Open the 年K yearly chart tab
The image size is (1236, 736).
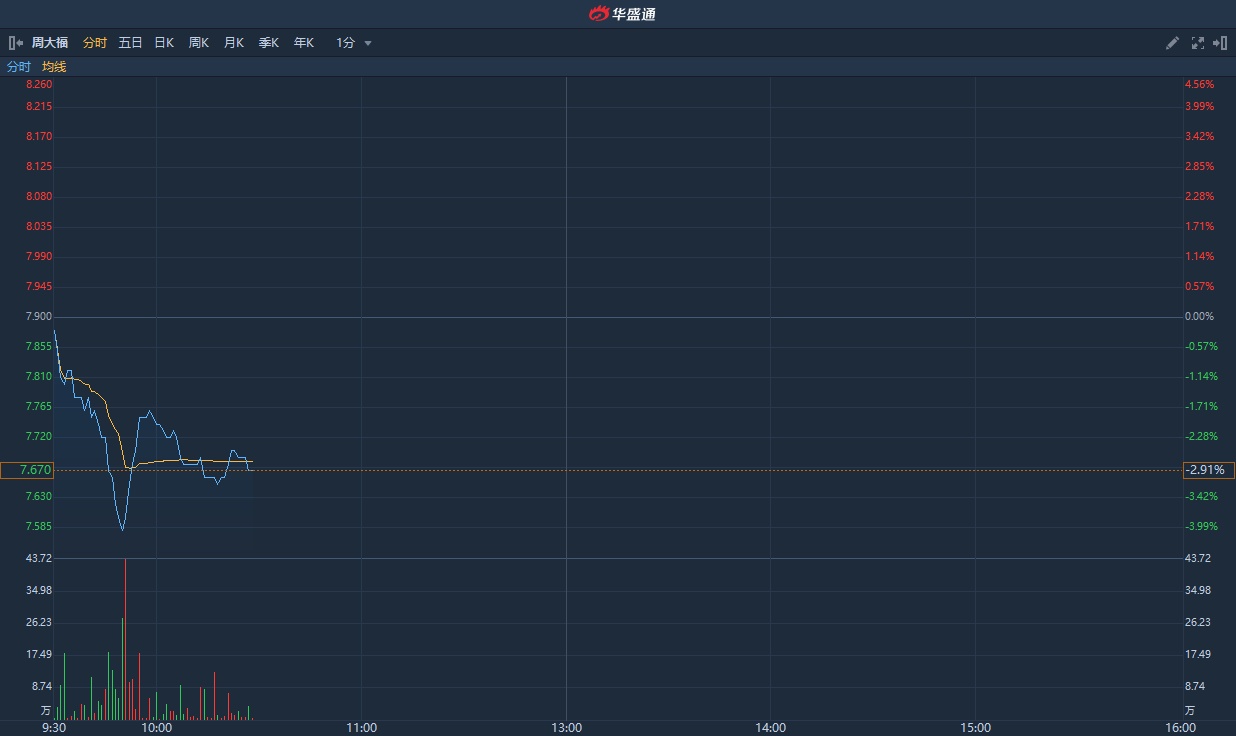click(x=304, y=43)
